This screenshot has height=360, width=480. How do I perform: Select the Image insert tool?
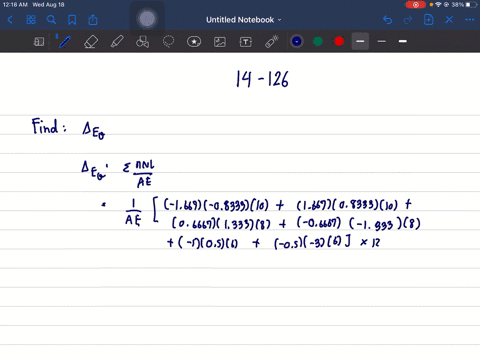point(220,42)
